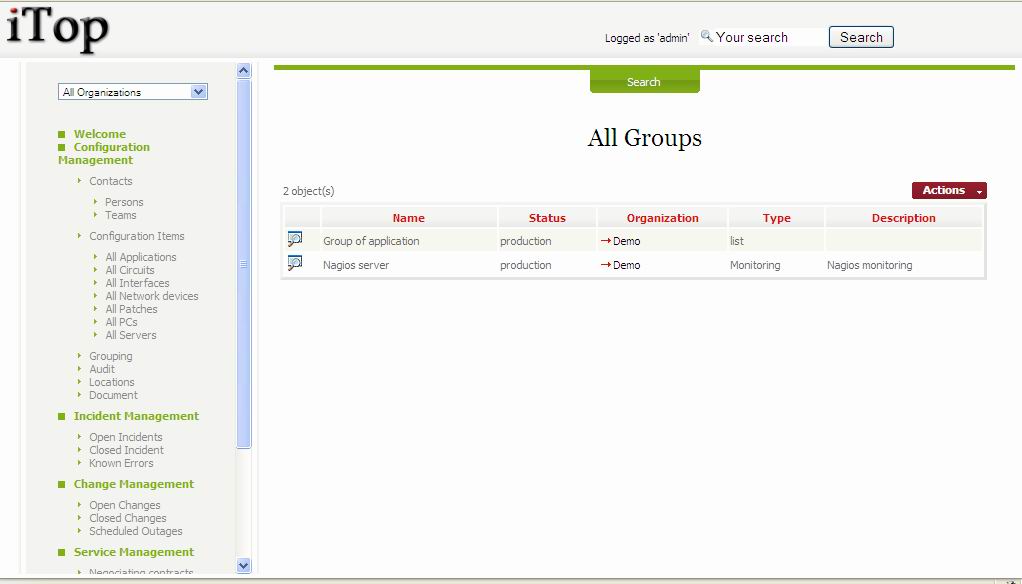Open the All Organizations dropdown
1022x584 pixels.
coord(133,92)
